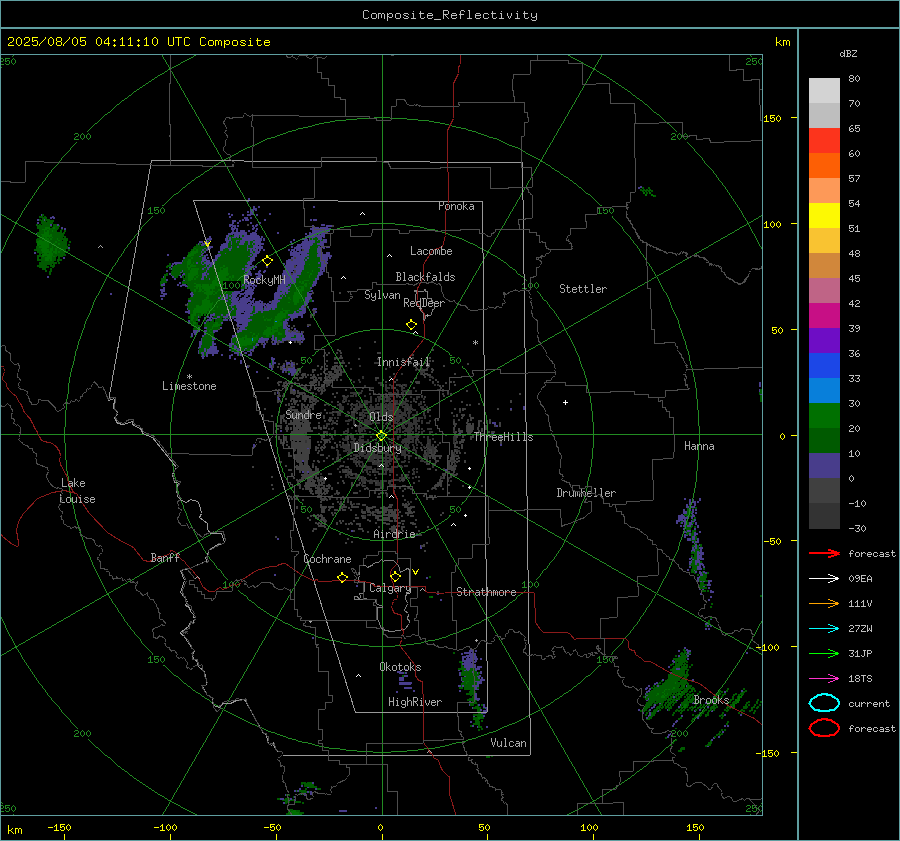Screen dimensions: 900x841
Task: Click the yellow diamond marker at radar center
Action: click(382, 435)
